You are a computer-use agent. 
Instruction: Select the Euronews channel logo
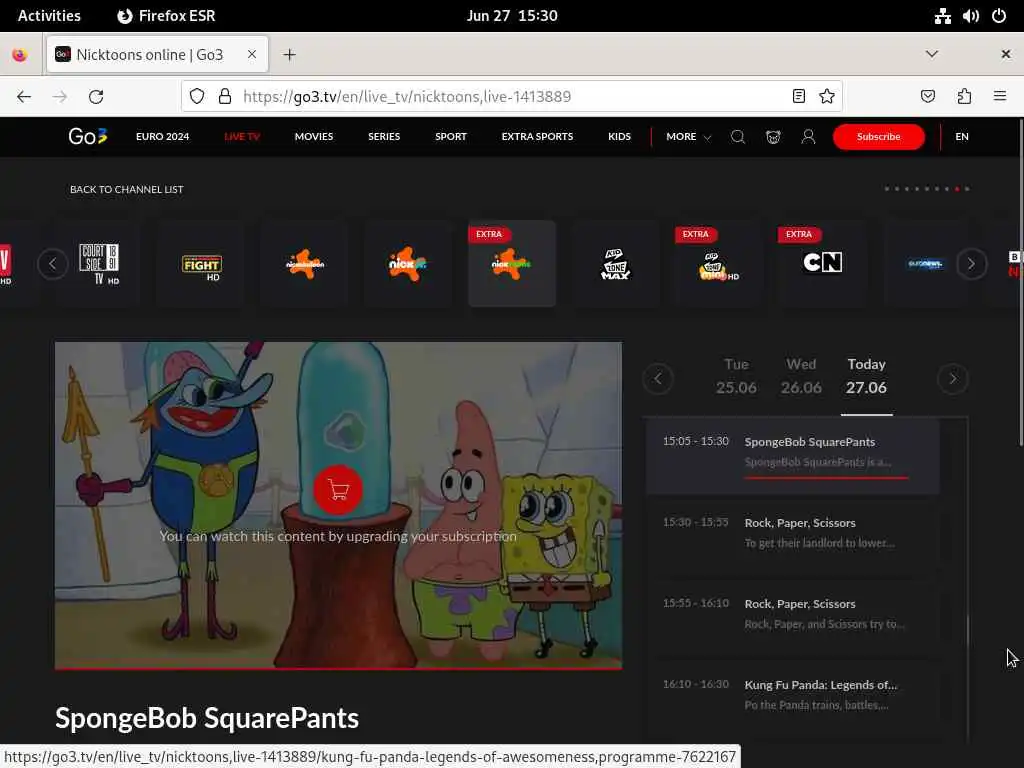click(x=925, y=264)
